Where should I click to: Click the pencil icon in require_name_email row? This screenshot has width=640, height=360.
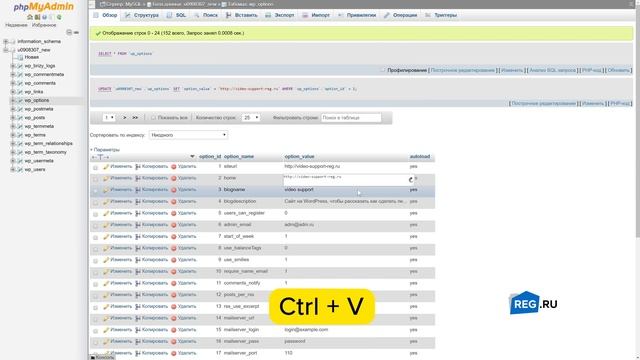tap(106, 271)
